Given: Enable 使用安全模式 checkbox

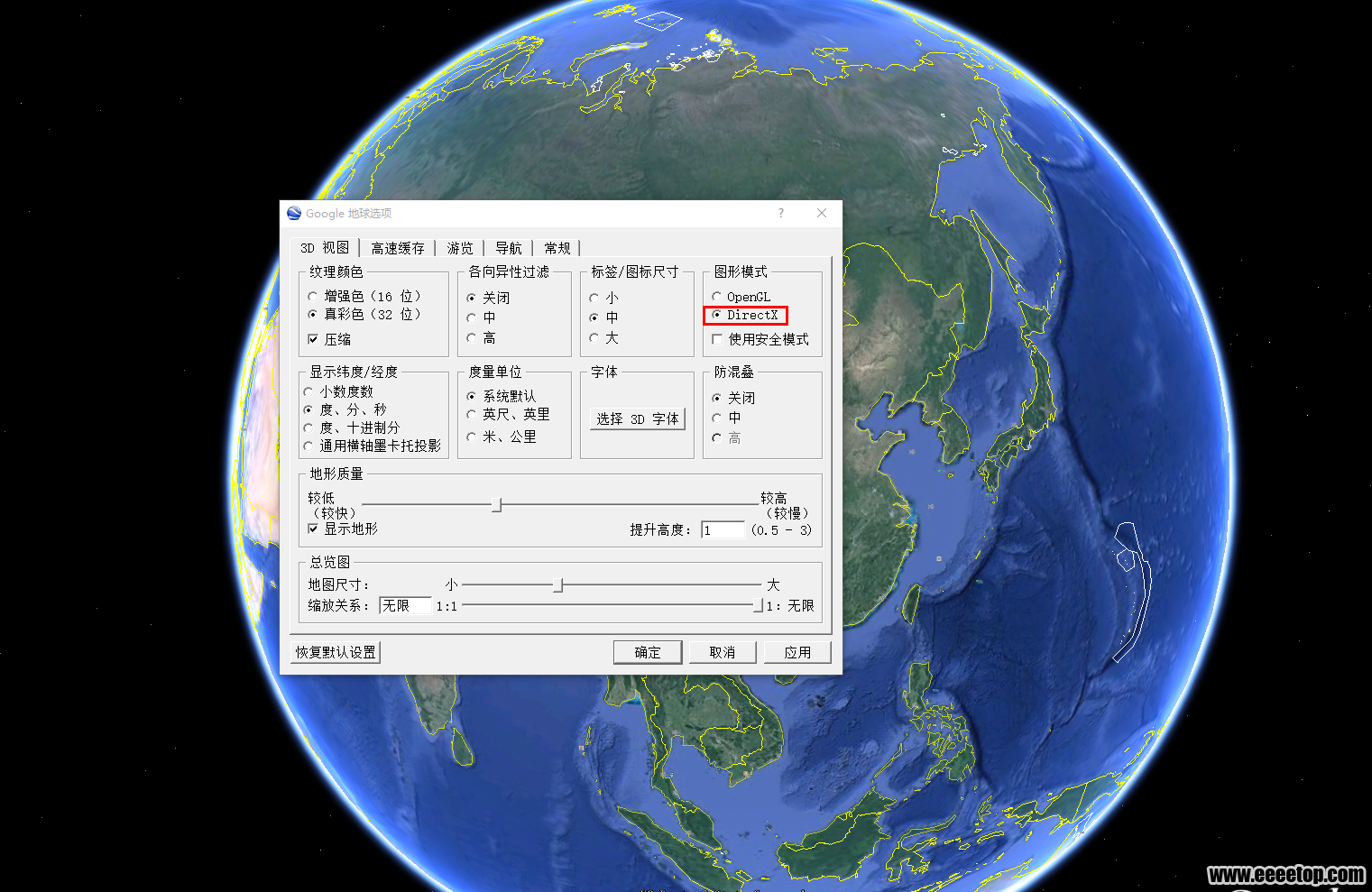Looking at the screenshot, I should click(x=760, y=339).
